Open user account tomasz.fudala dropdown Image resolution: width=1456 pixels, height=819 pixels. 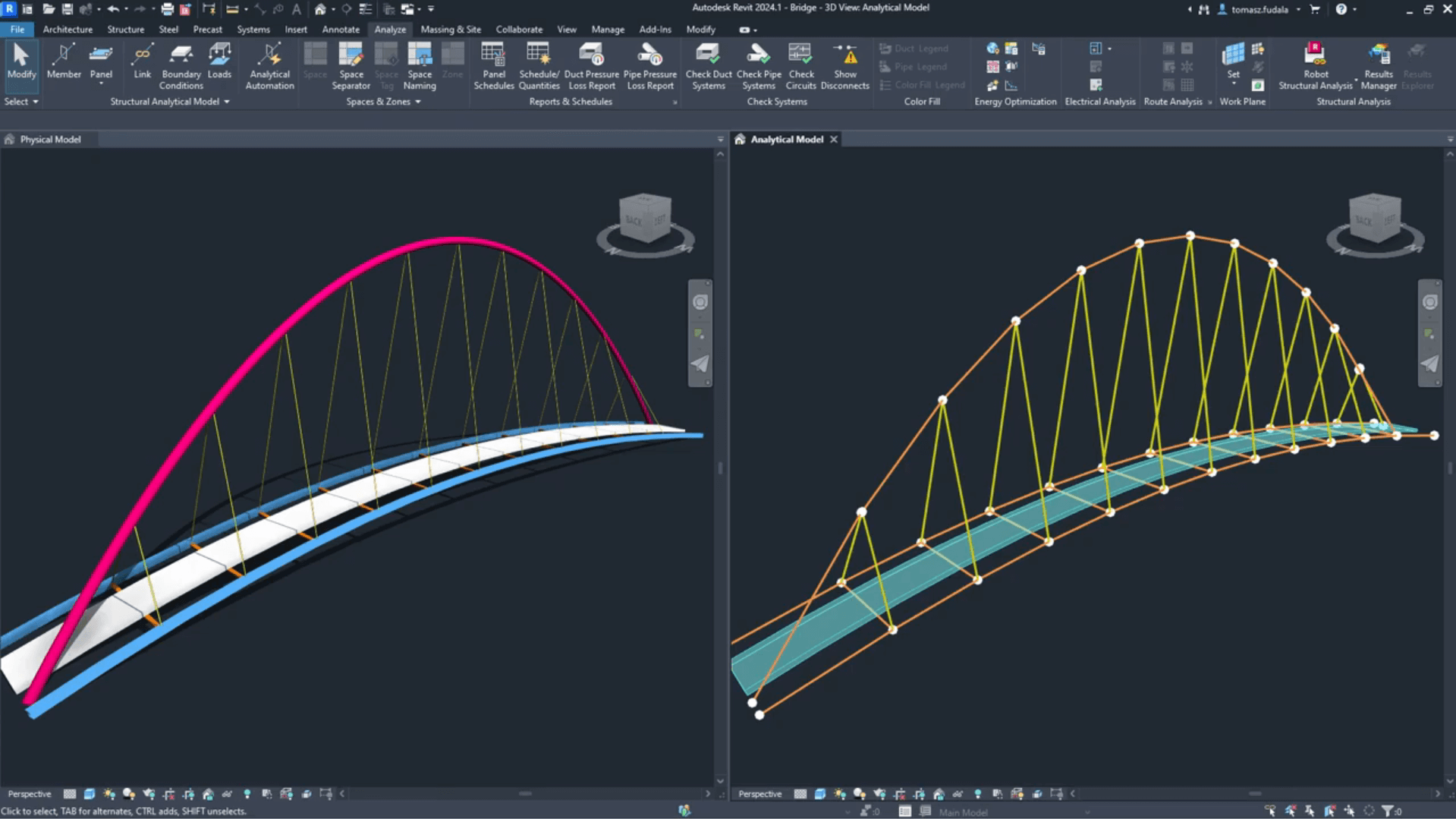pyautogui.click(x=1298, y=9)
